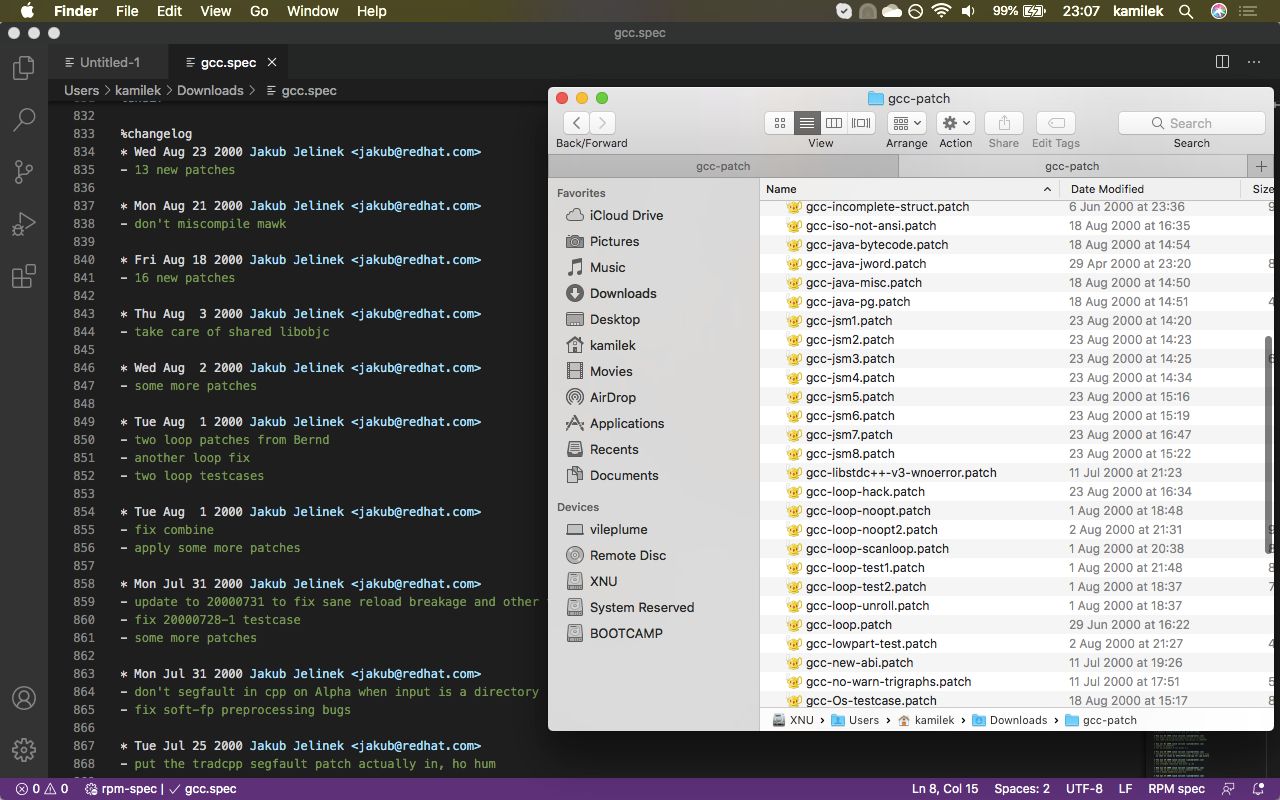The width and height of the screenshot is (1280, 800).
Task: Open the Finder Share toolbar button
Action: 1003,123
